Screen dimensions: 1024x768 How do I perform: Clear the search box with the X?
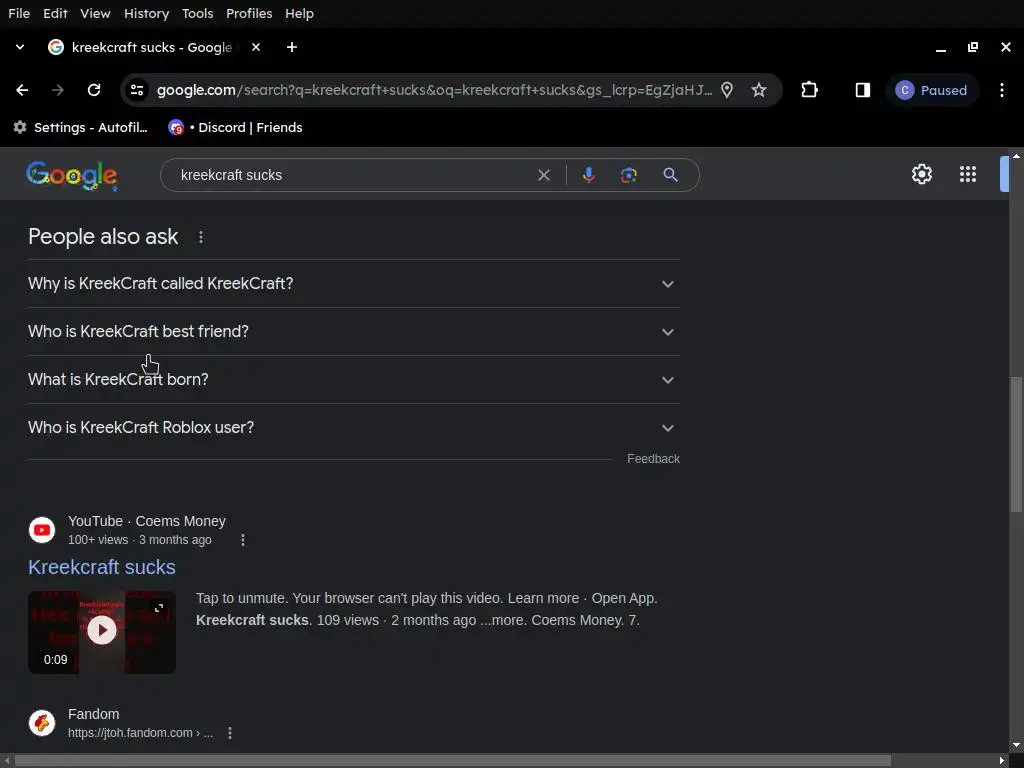point(544,175)
